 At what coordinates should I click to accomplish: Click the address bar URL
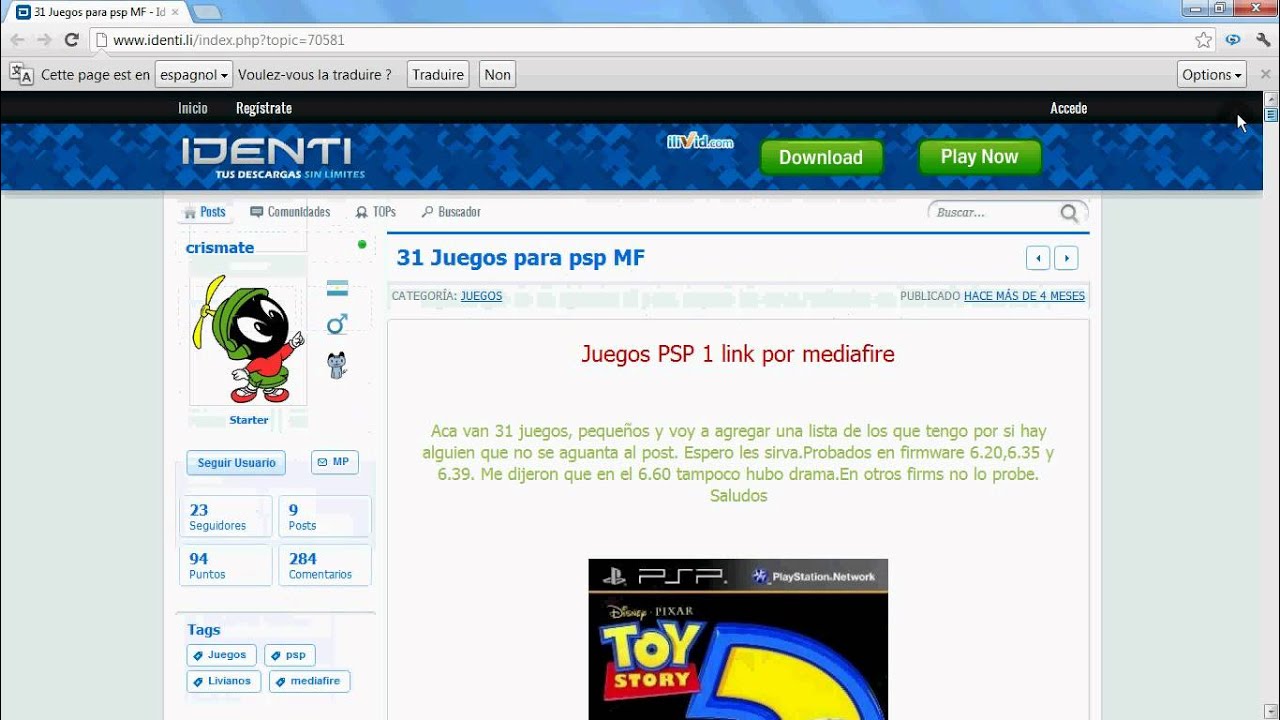(229, 40)
